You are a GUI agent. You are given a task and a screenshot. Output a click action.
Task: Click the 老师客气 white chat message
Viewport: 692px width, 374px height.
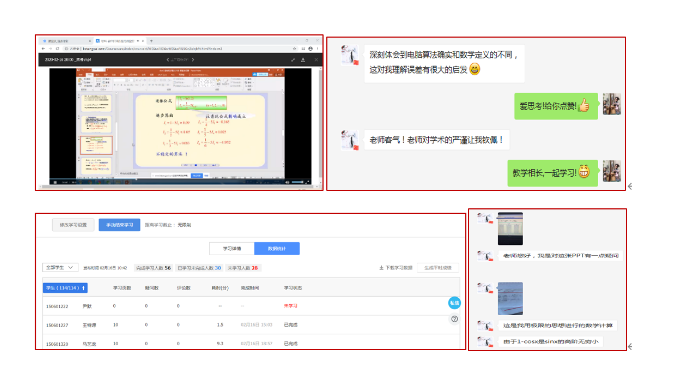coord(437,140)
